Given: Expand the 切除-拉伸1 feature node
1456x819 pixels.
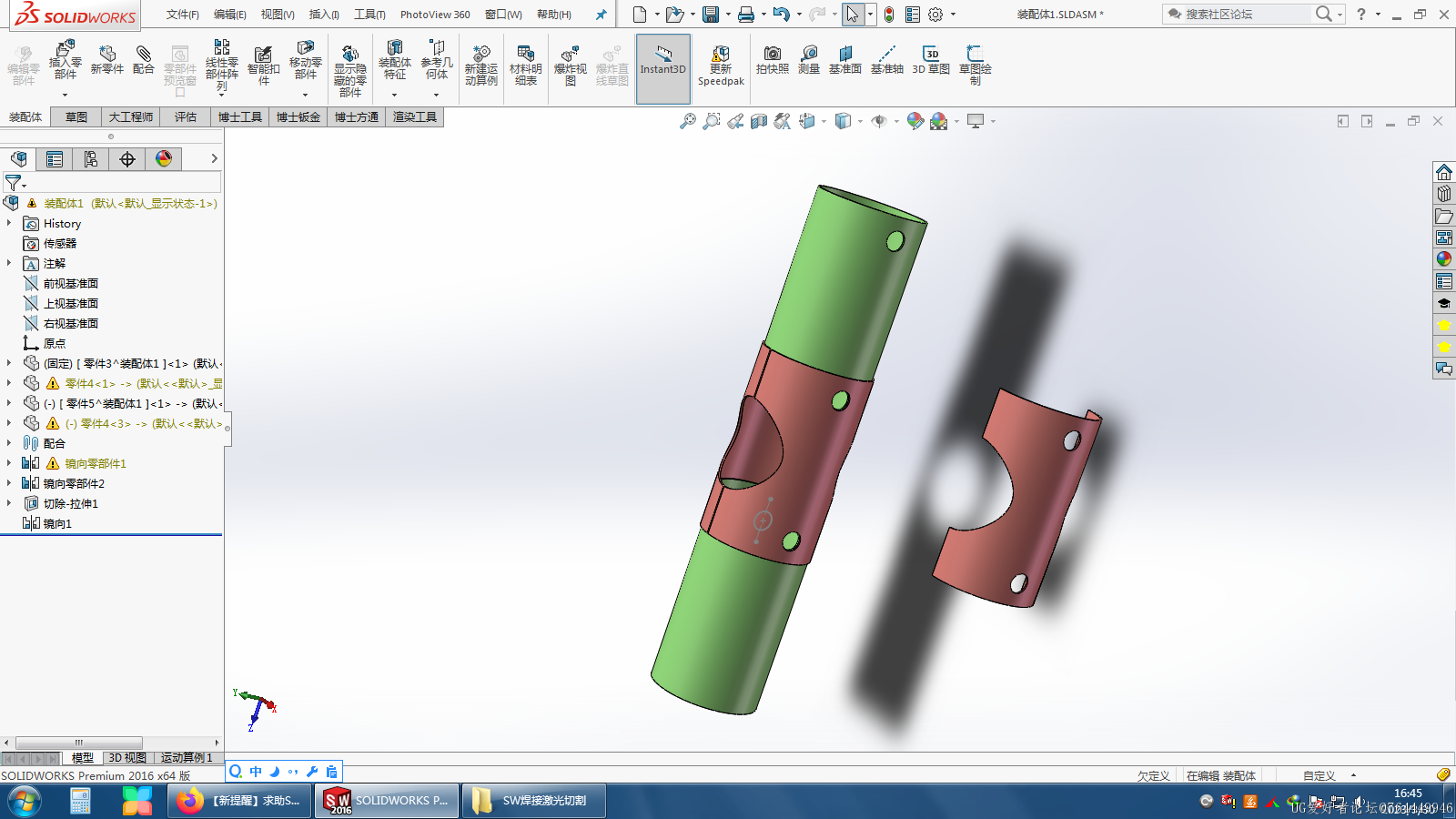Looking at the screenshot, I should [9, 503].
